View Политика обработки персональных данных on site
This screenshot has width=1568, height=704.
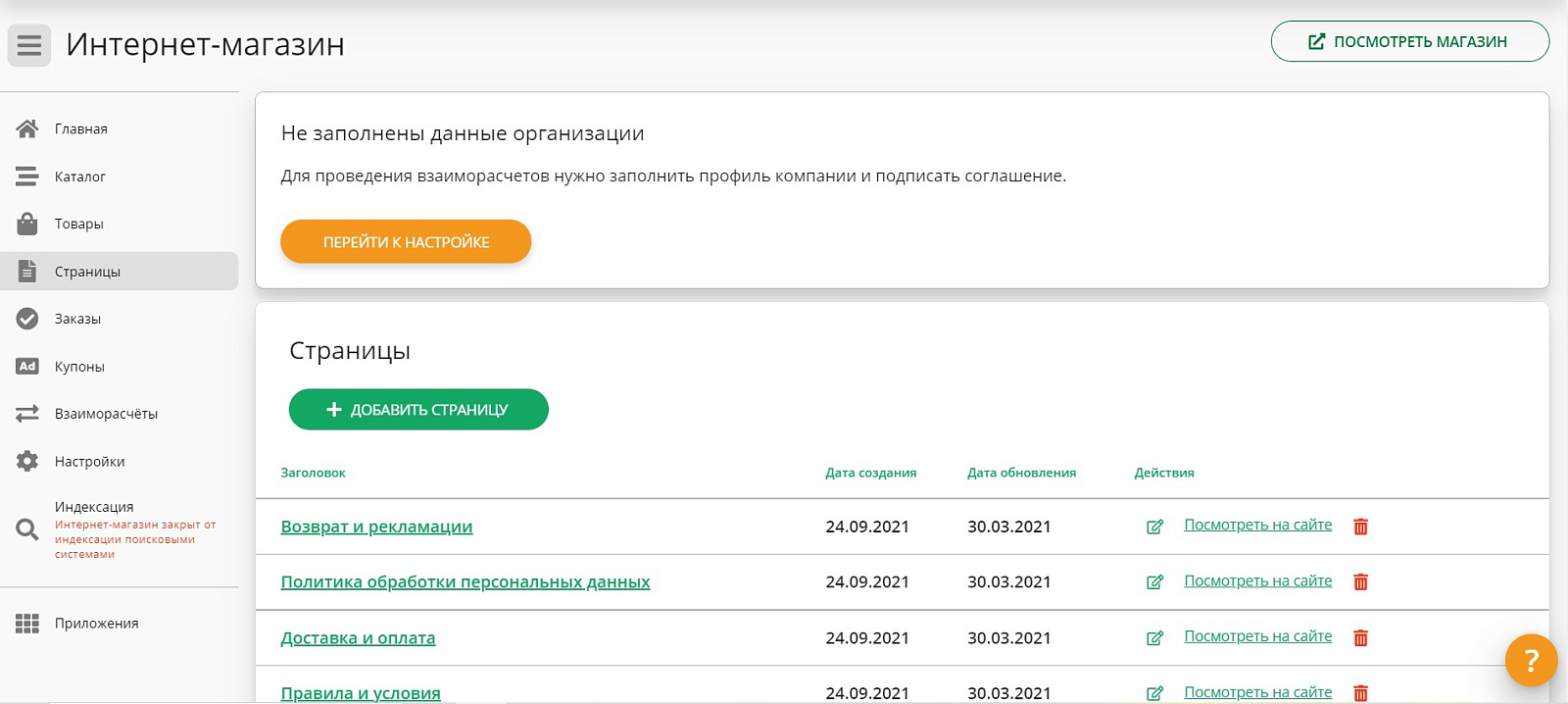[1258, 580]
